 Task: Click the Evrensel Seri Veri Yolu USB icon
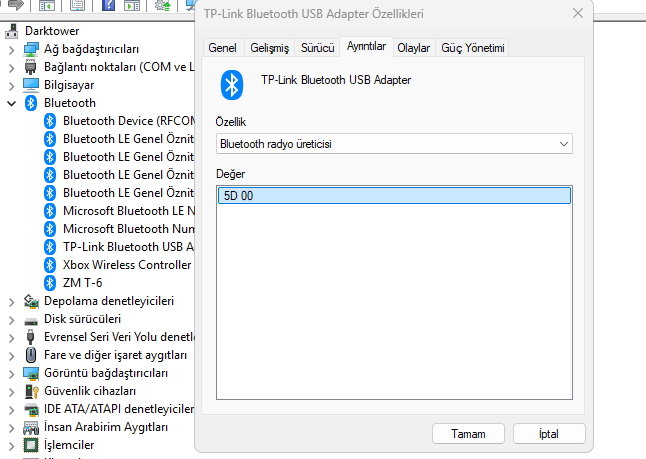click(30, 337)
